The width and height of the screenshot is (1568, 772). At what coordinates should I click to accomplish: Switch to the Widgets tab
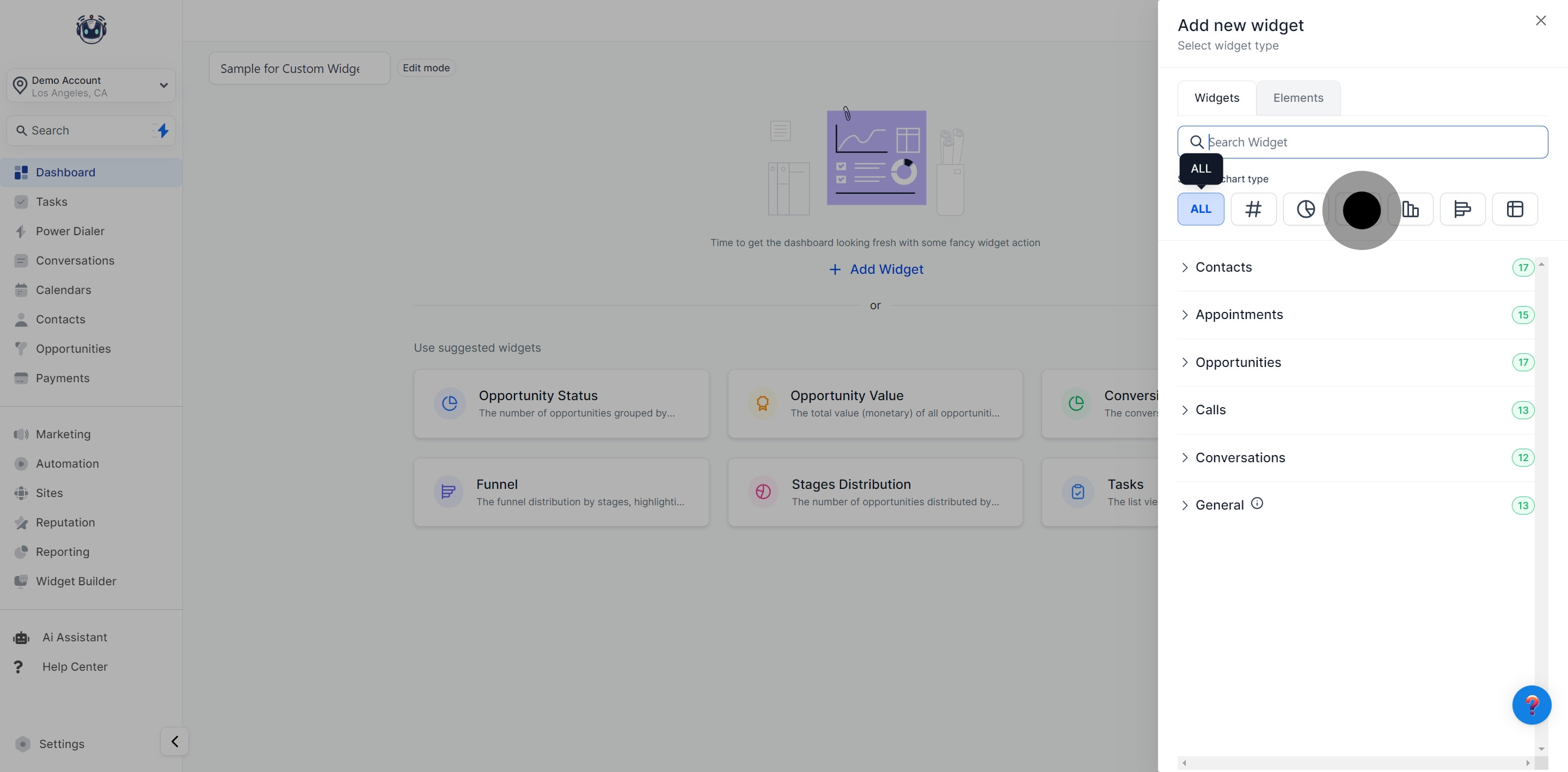[1217, 98]
